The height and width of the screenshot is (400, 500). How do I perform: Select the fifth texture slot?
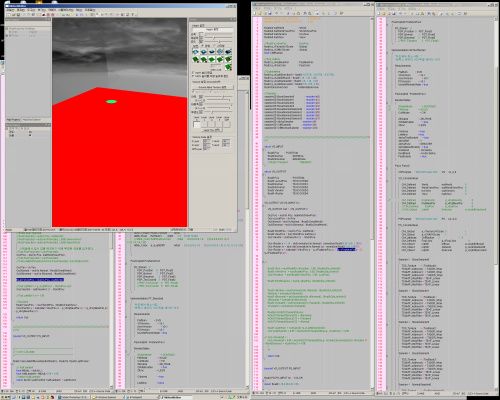[x=227, y=124]
